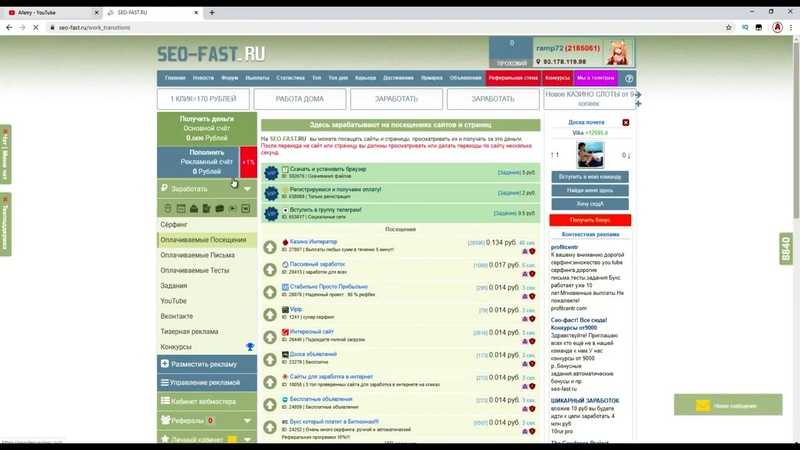
Task: Click the Кабинет вебмастера button
Action: click(x=207, y=402)
